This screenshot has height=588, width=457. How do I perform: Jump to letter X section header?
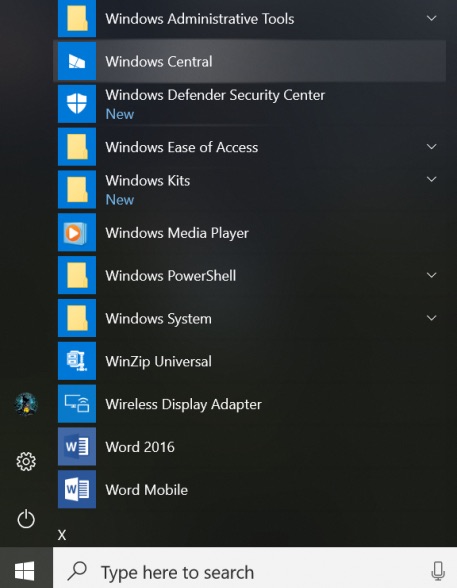pos(62,535)
